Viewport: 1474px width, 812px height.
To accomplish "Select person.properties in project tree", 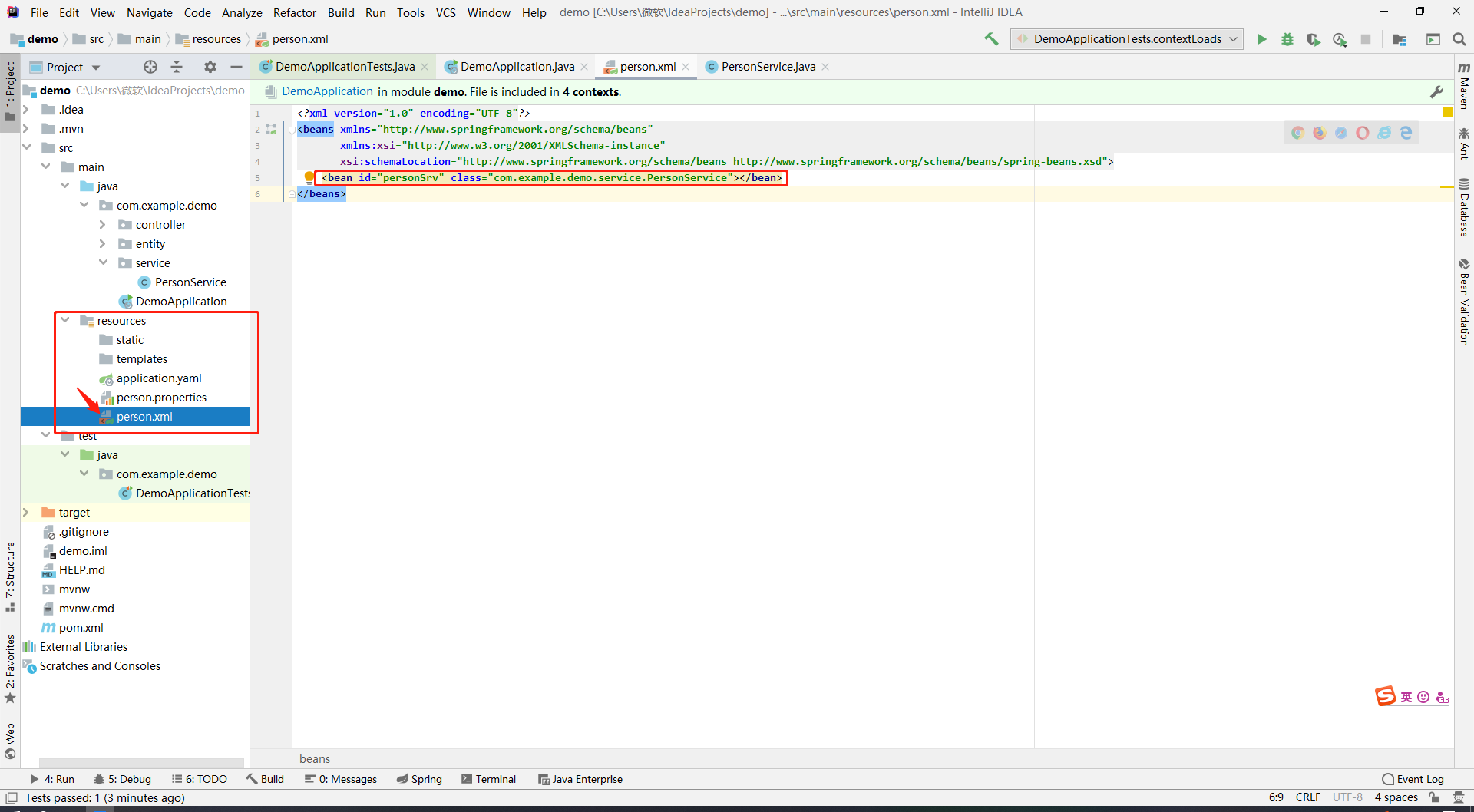I will tap(161, 398).
